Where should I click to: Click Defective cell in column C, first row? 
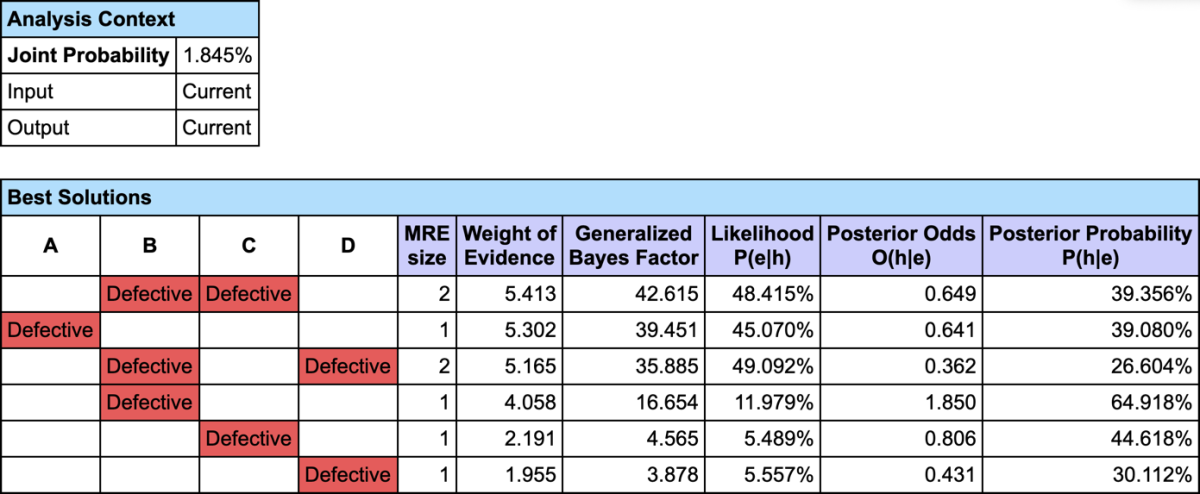249,294
